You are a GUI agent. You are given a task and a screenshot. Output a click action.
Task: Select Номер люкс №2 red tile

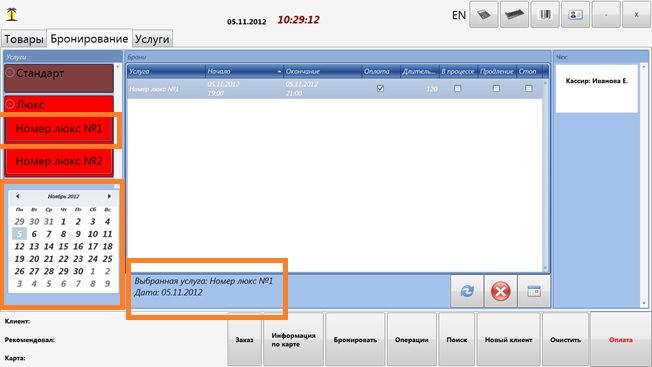coord(59,161)
